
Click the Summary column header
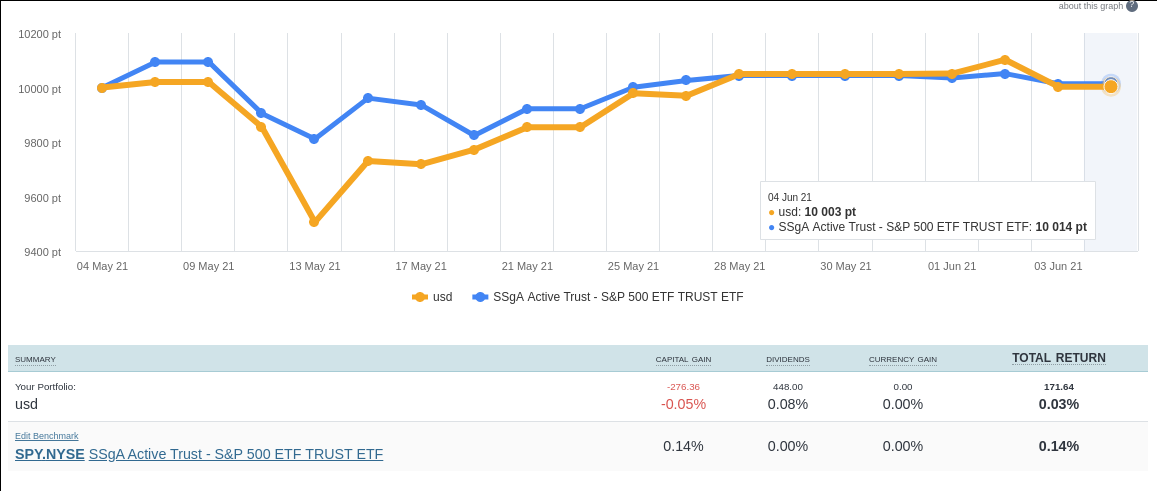[35, 359]
